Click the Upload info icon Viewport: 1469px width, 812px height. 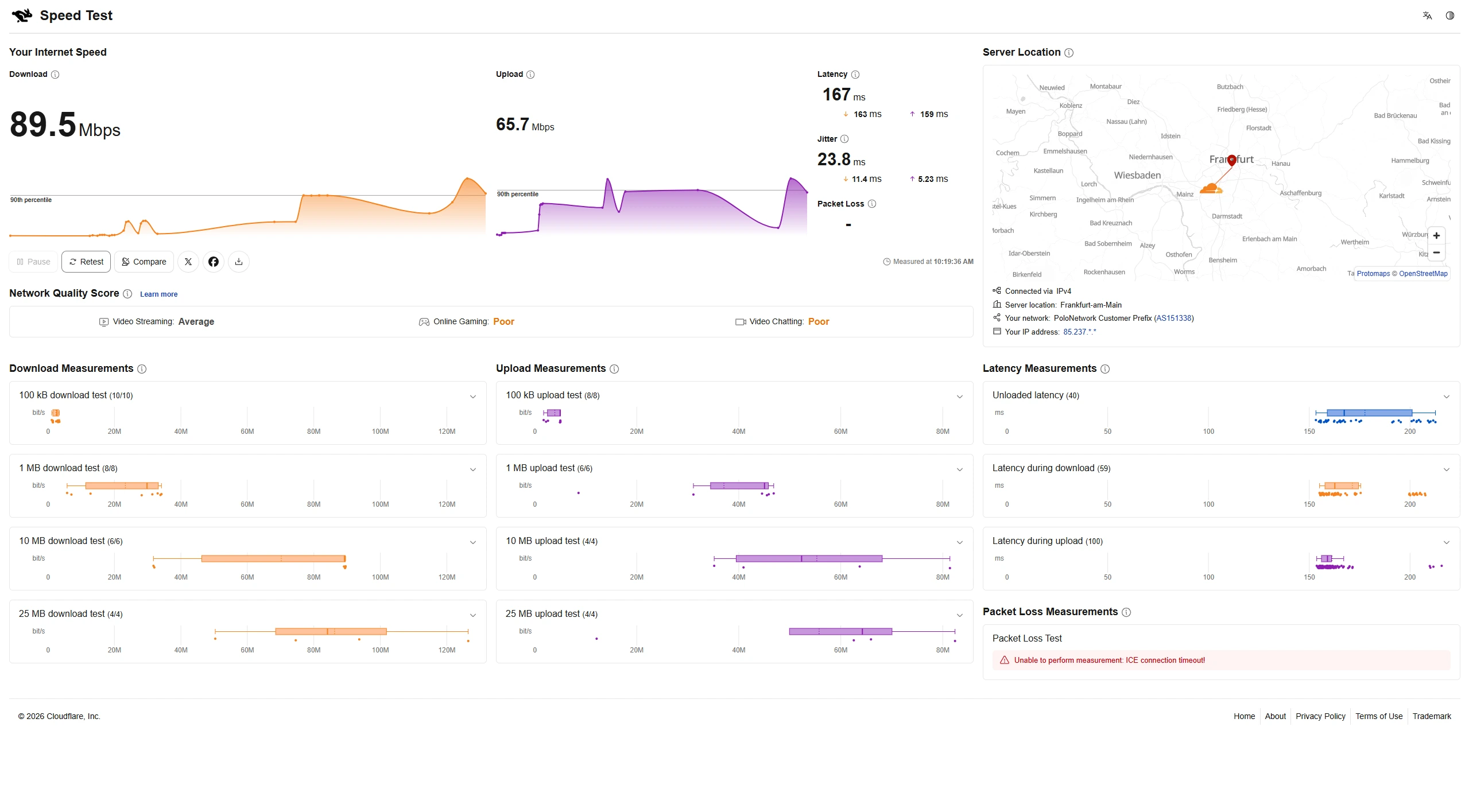pyautogui.click(x=530, y=75)
